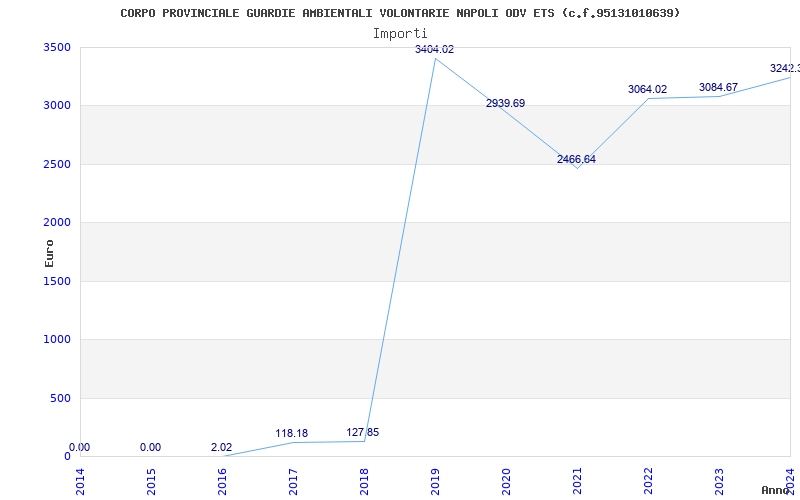Click the 2015 x-axis label
Screen dimensions: 800x500
(x=151, y=481)
